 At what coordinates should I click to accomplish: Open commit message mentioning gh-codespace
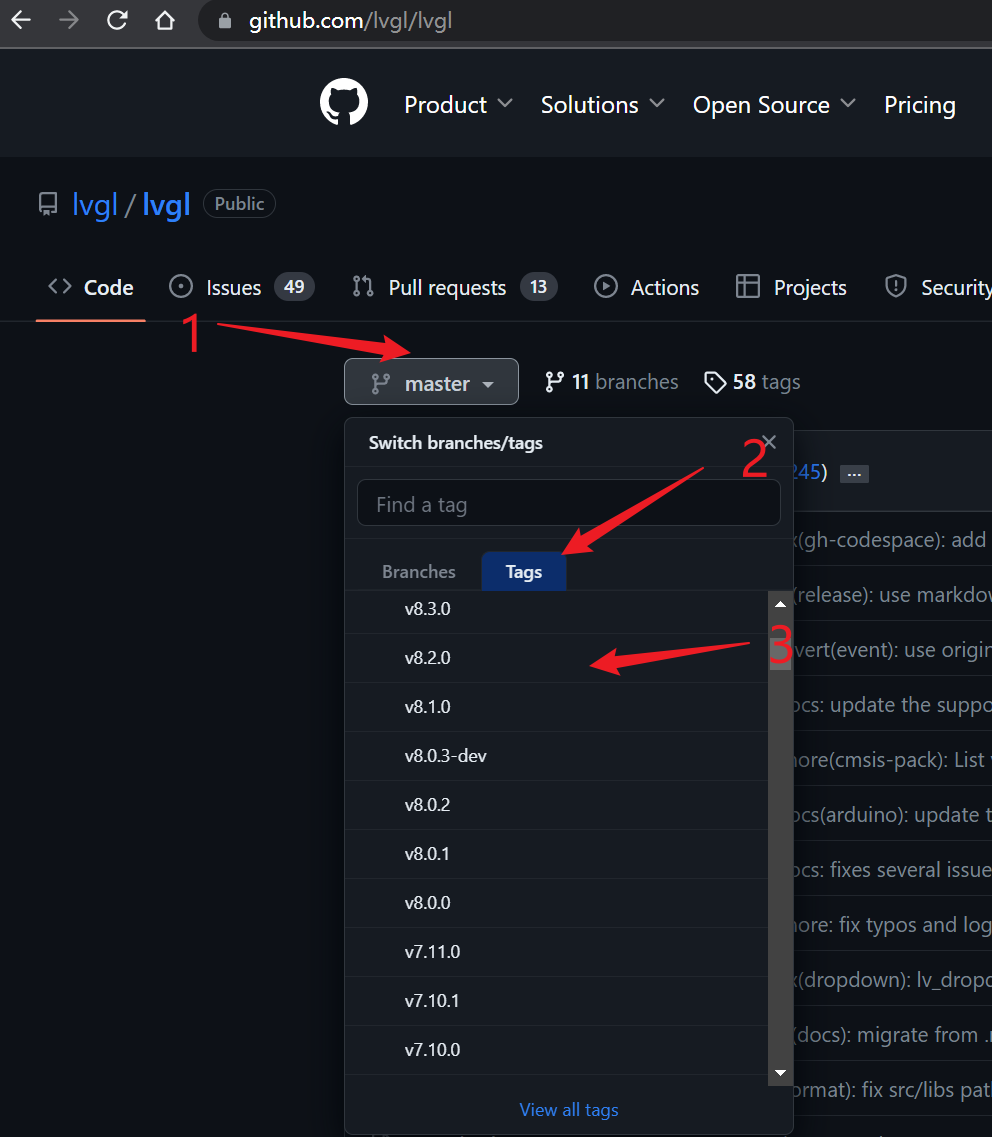891,540
